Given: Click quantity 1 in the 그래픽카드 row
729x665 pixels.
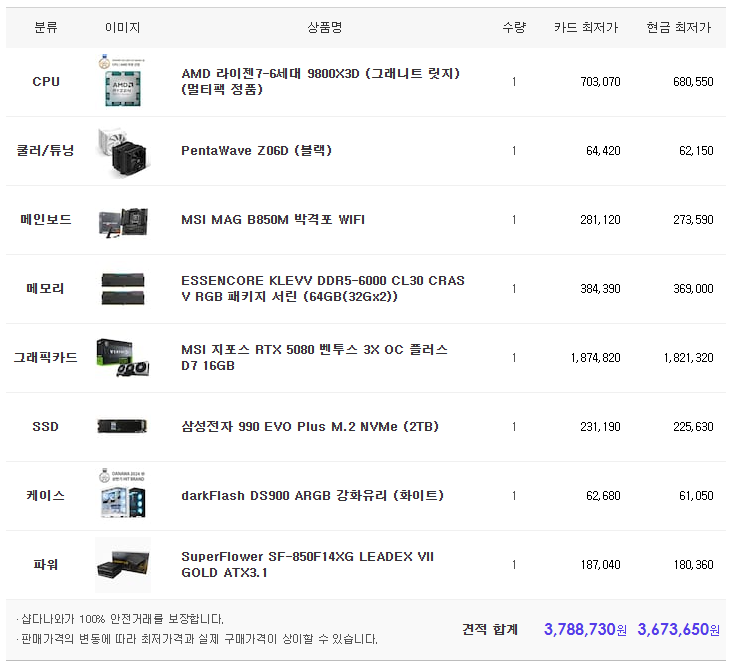Looking at the screenshot, I should pos(514,358).
